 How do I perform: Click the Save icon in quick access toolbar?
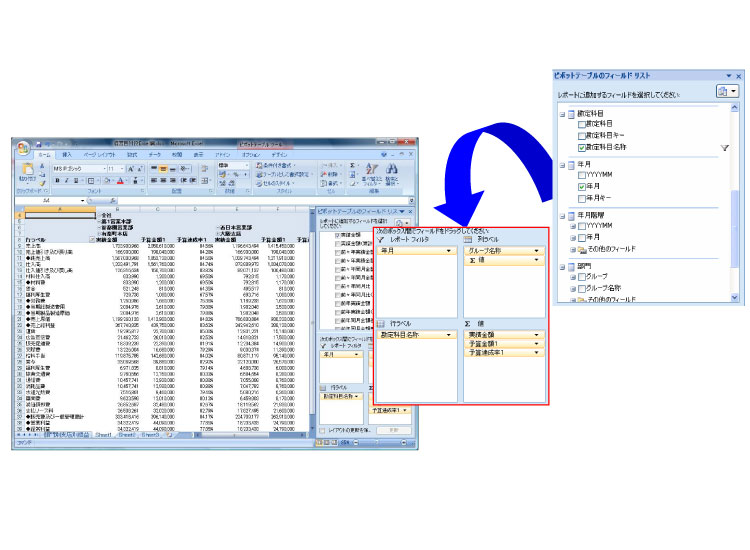38,143
